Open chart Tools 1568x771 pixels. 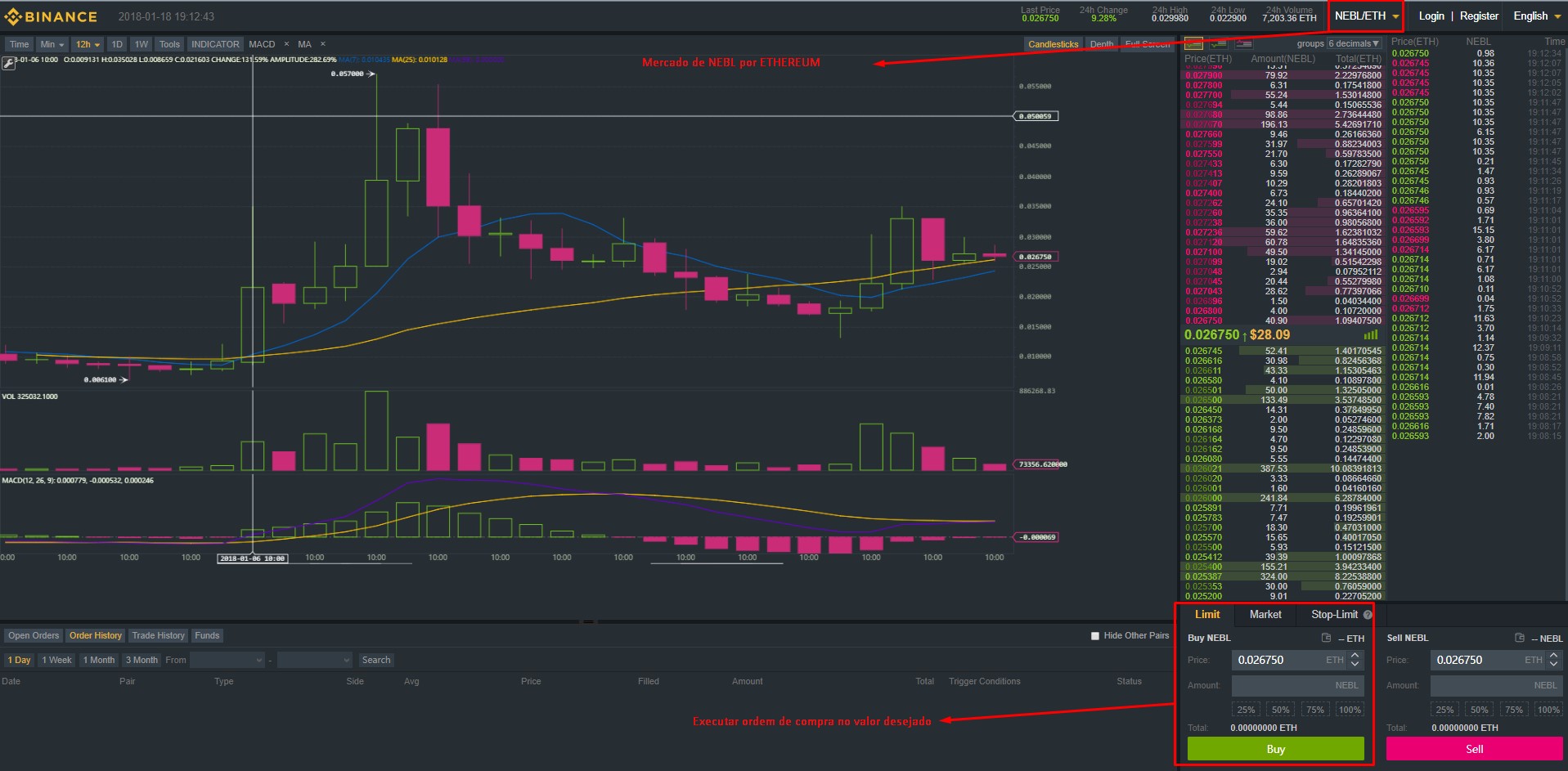(169, 44)
